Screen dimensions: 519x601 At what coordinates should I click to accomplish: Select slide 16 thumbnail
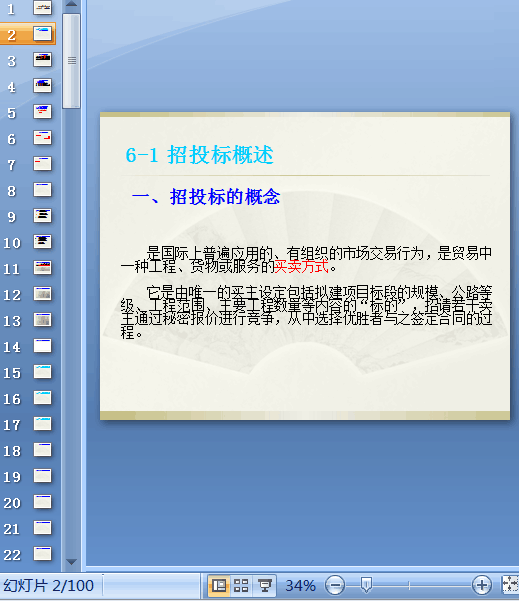(43, 398)
